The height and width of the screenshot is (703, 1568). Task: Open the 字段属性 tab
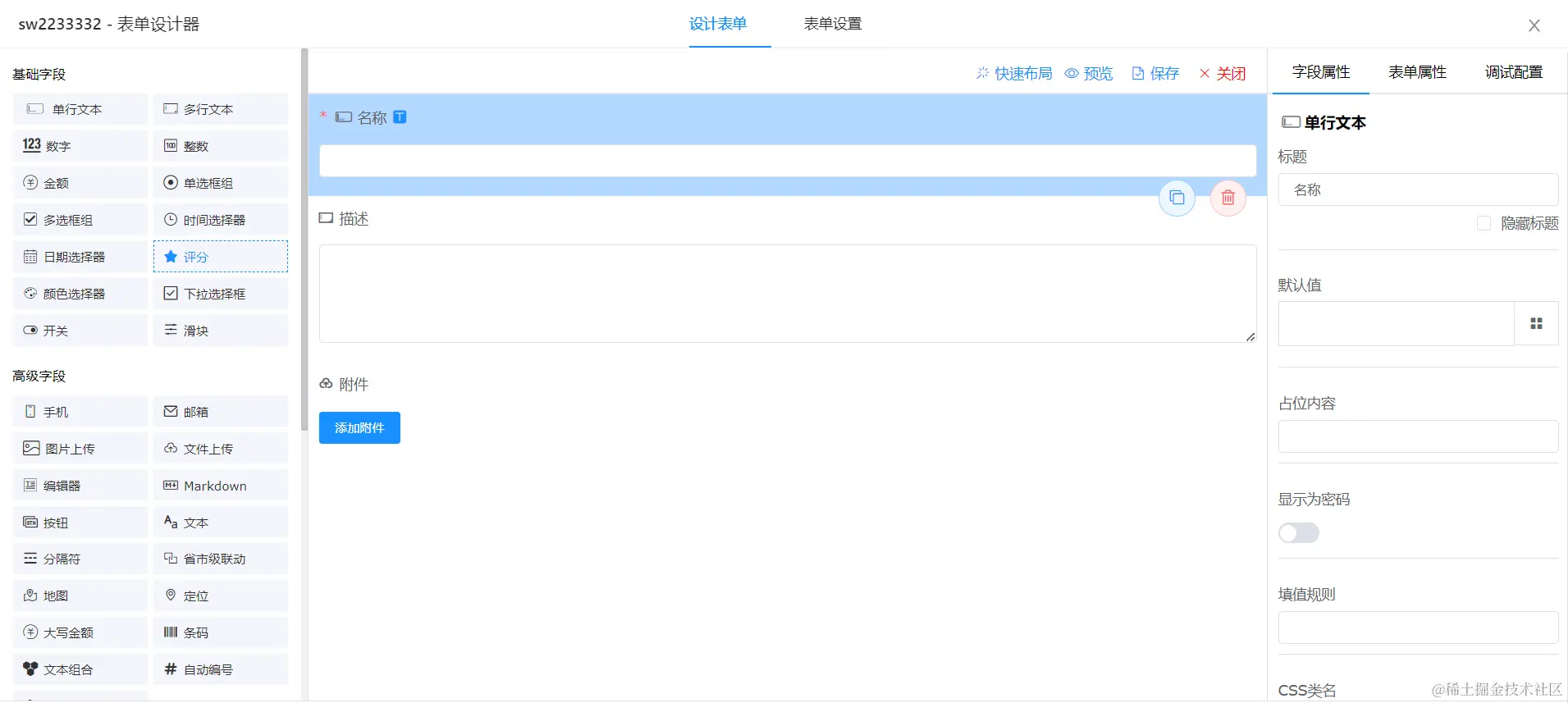pyautogui.click(x=1321, y=72)
